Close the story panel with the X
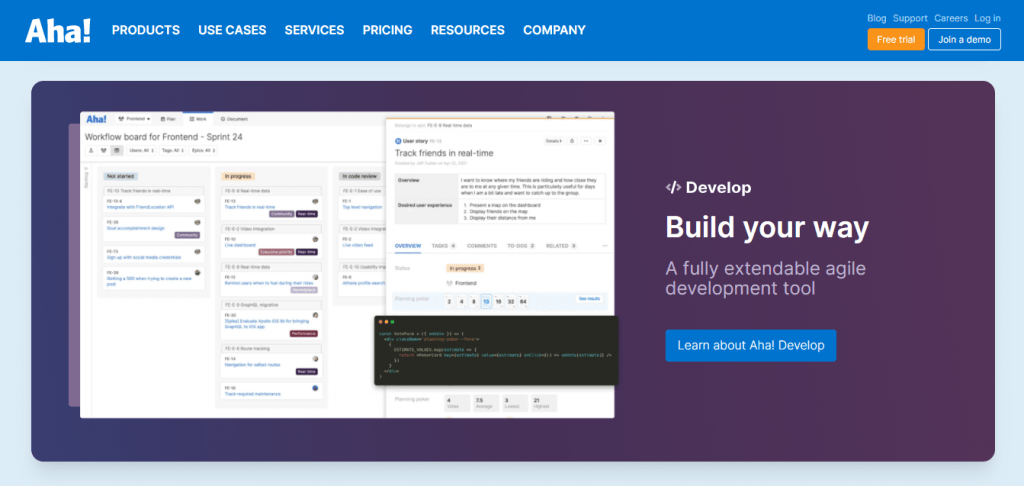Screen dimensions: 1024x486 [600, 141]
